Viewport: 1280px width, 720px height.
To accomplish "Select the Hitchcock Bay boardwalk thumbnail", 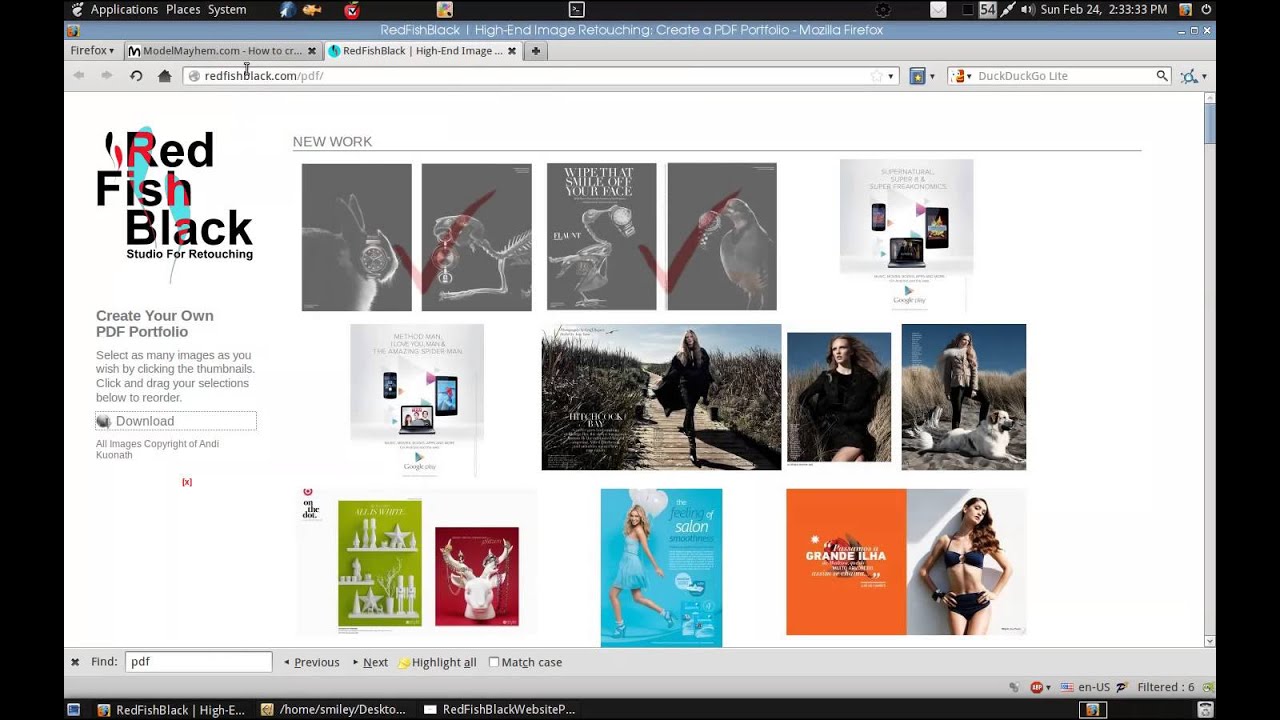I will [661, 397].
